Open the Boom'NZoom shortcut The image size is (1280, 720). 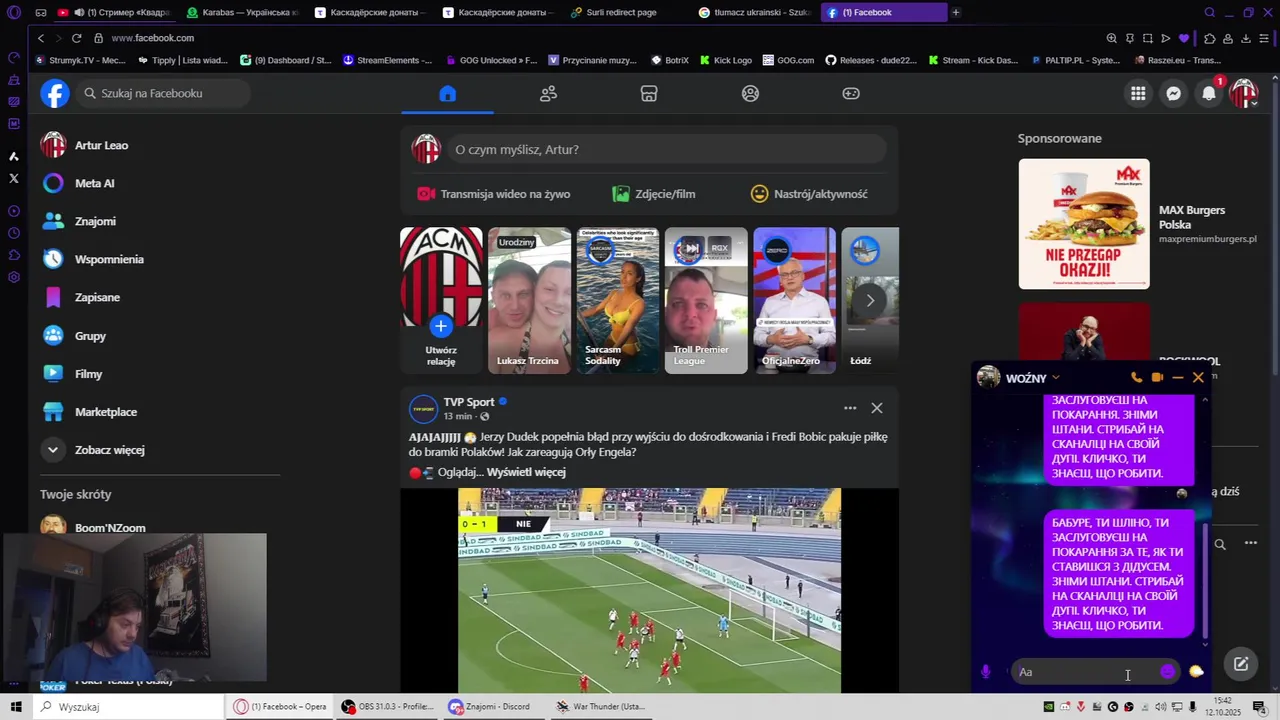pyautogui.click(x=110, y=526)
